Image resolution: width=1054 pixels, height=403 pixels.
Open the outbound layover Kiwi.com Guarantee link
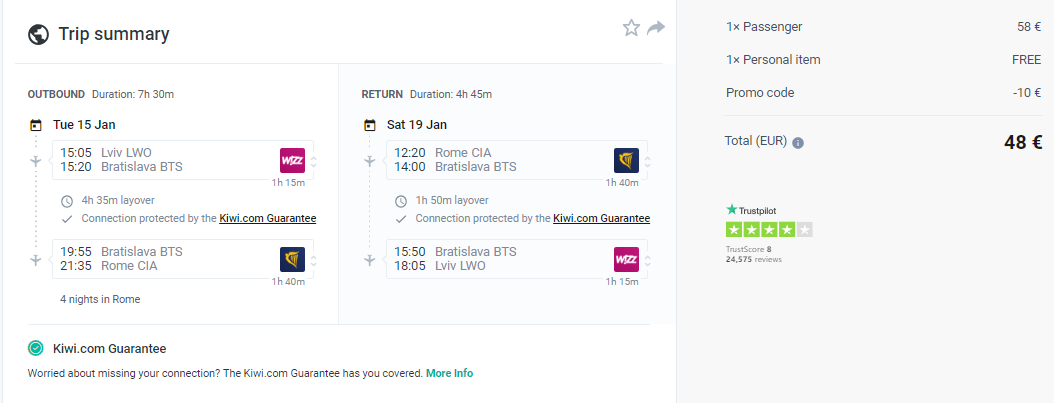tap(267, 218)
